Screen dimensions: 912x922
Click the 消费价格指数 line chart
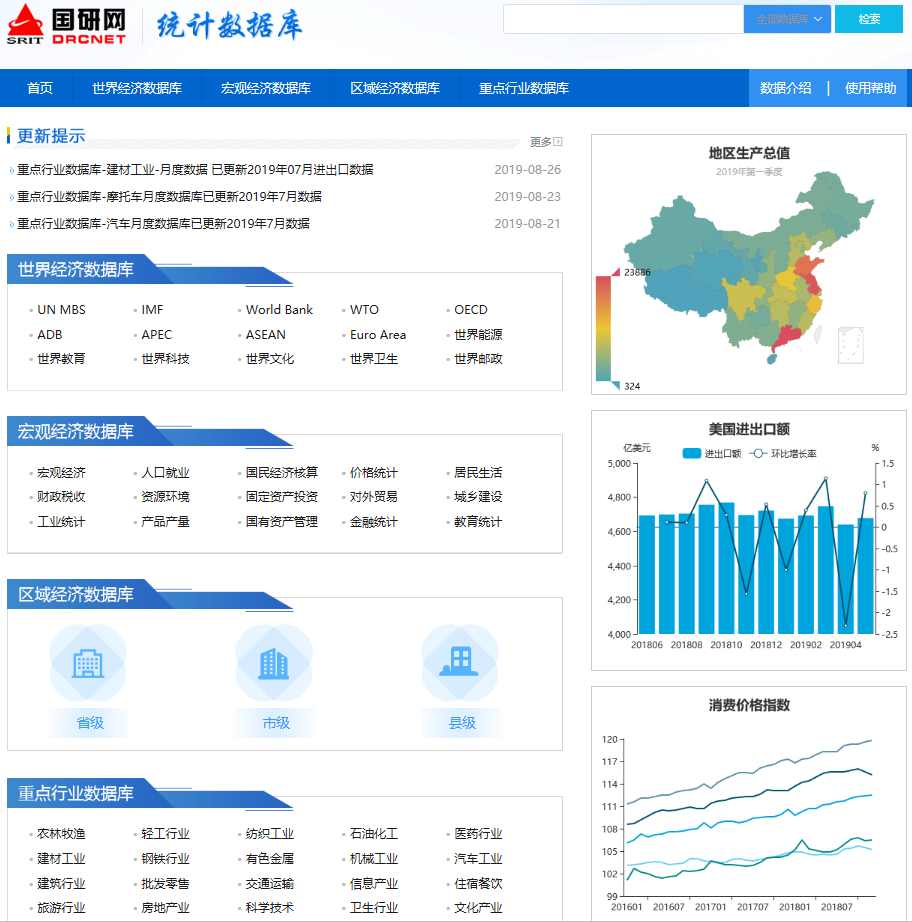[749, 817]
